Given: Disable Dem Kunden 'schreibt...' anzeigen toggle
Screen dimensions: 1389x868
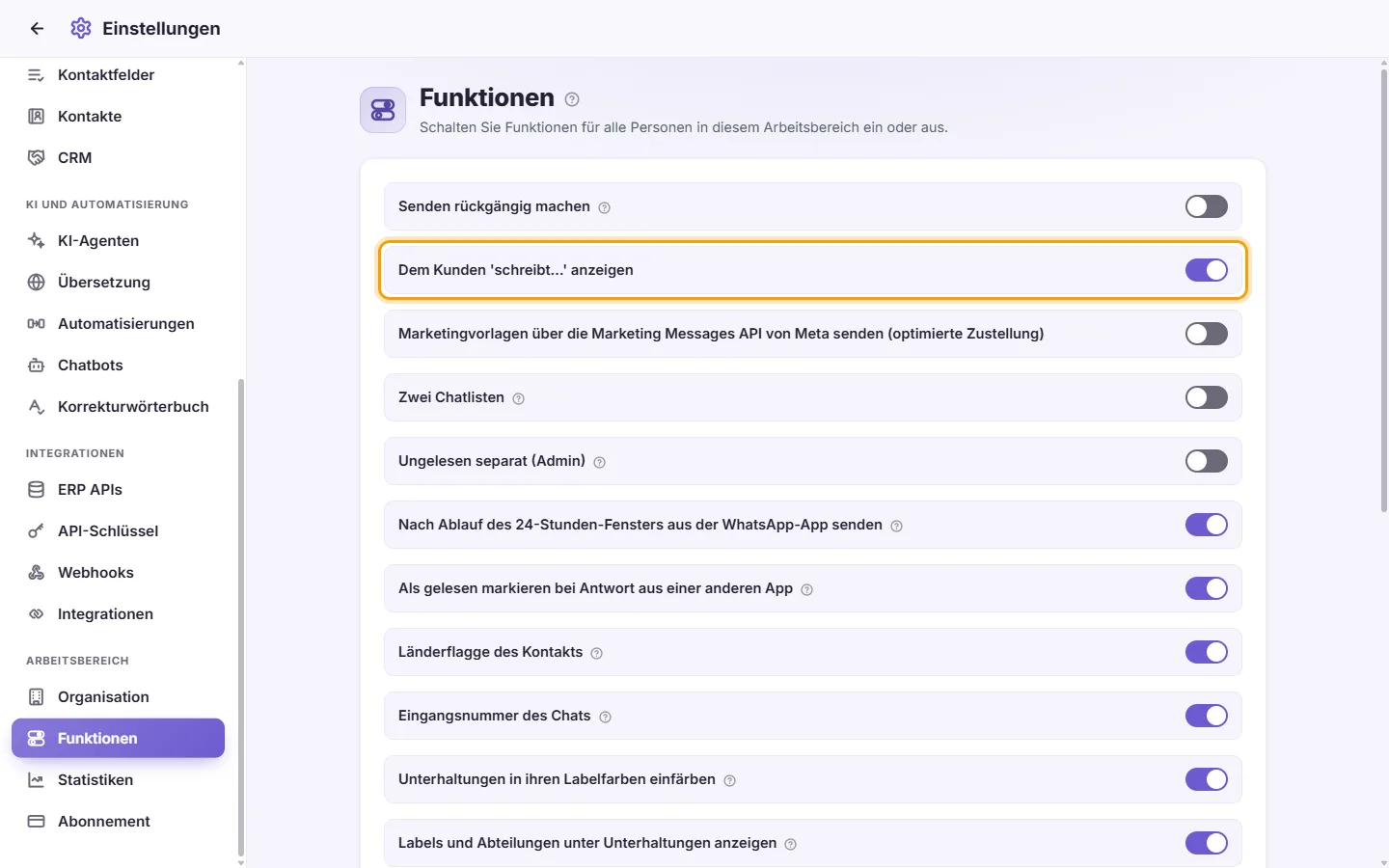Looking at the screenshot, I should click(1207, 270).
